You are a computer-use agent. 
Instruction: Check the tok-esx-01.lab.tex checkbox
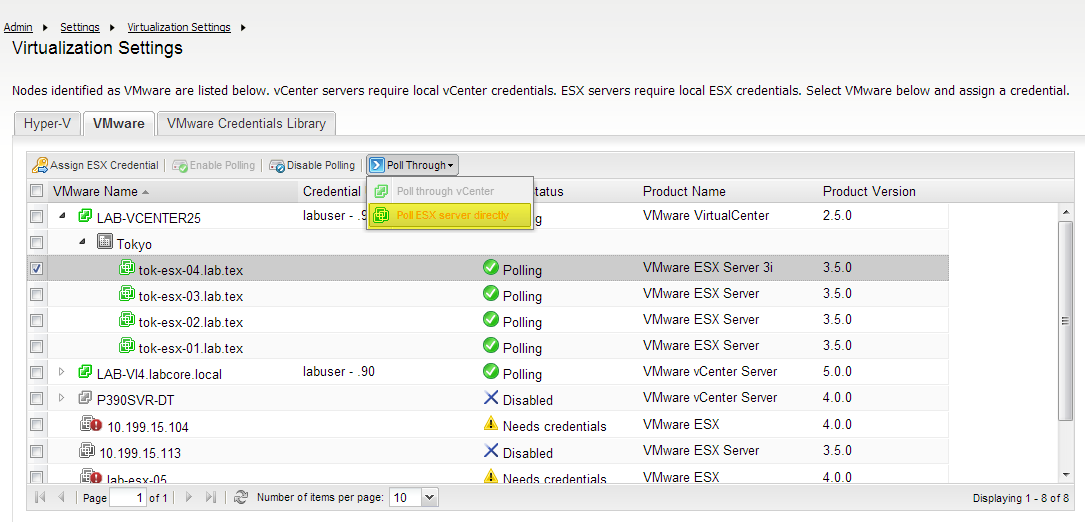(x=37, y=346)
